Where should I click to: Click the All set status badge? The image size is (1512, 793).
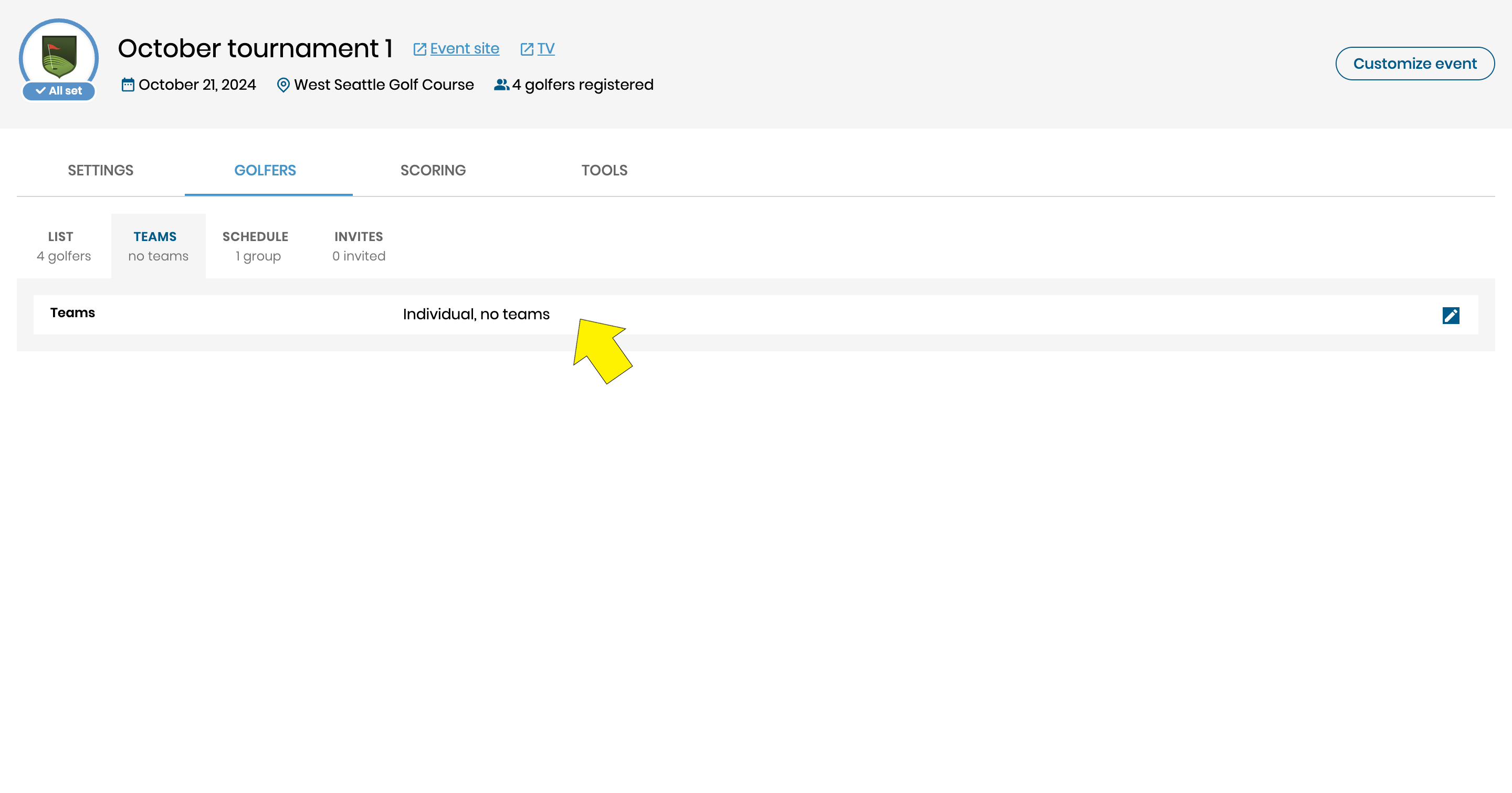59,91
